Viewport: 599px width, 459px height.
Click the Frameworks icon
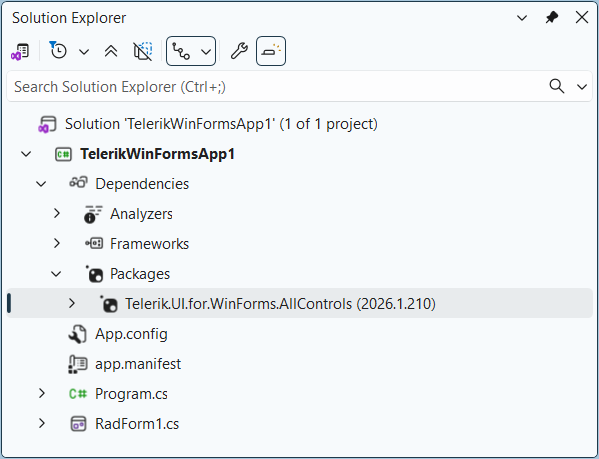click(x=94, y=243)
